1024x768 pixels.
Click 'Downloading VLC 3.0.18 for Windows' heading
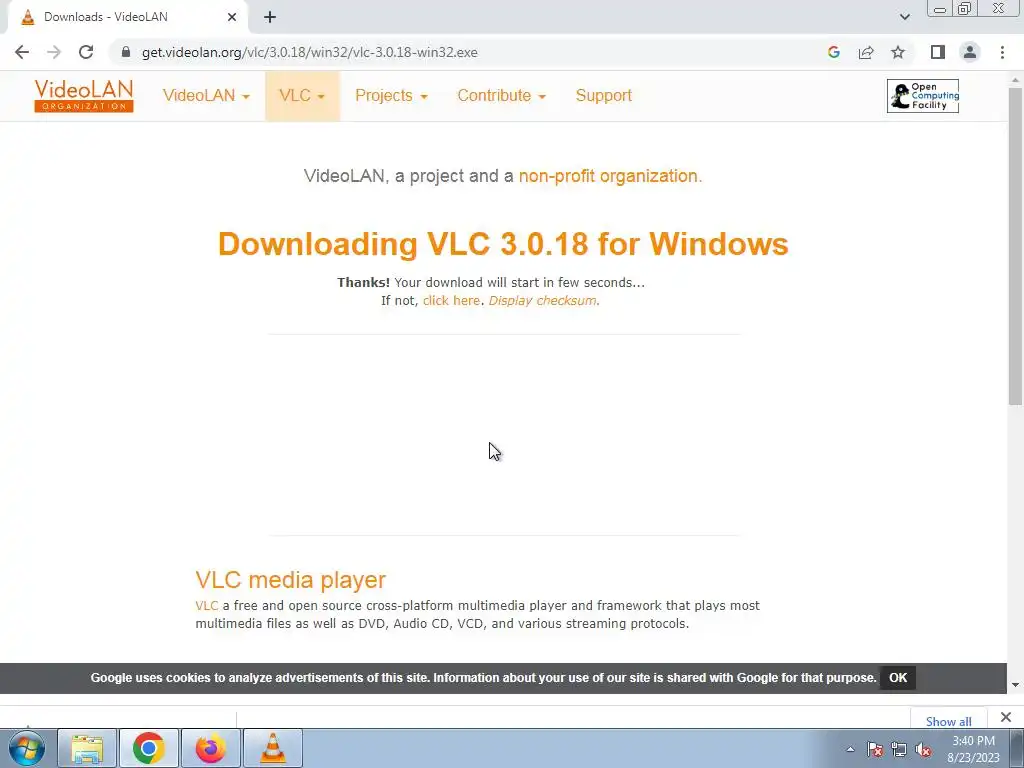[503, 244]
